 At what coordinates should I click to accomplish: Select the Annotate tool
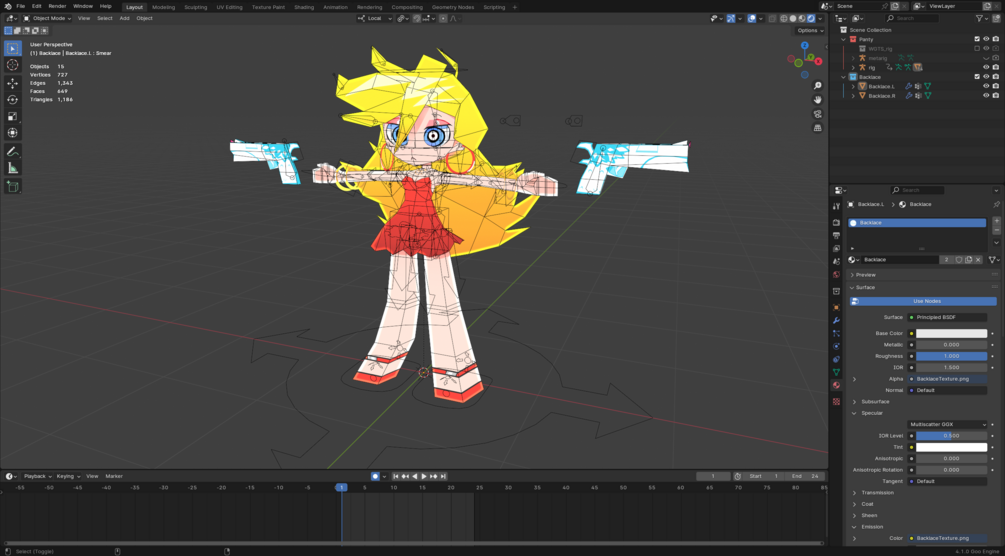coord(12,151)
